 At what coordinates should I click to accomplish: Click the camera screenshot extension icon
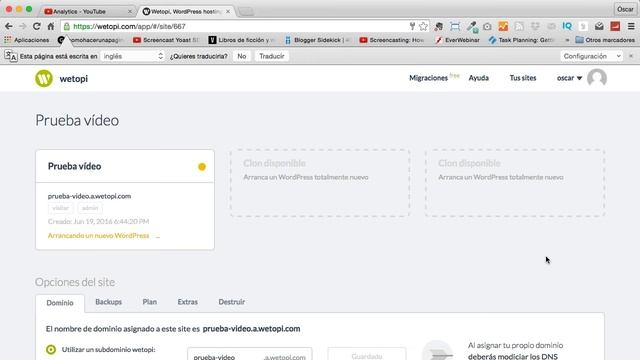487,27
